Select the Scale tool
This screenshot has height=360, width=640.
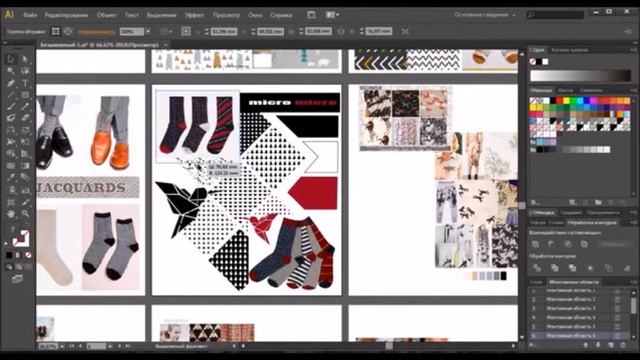pos(25,131)
